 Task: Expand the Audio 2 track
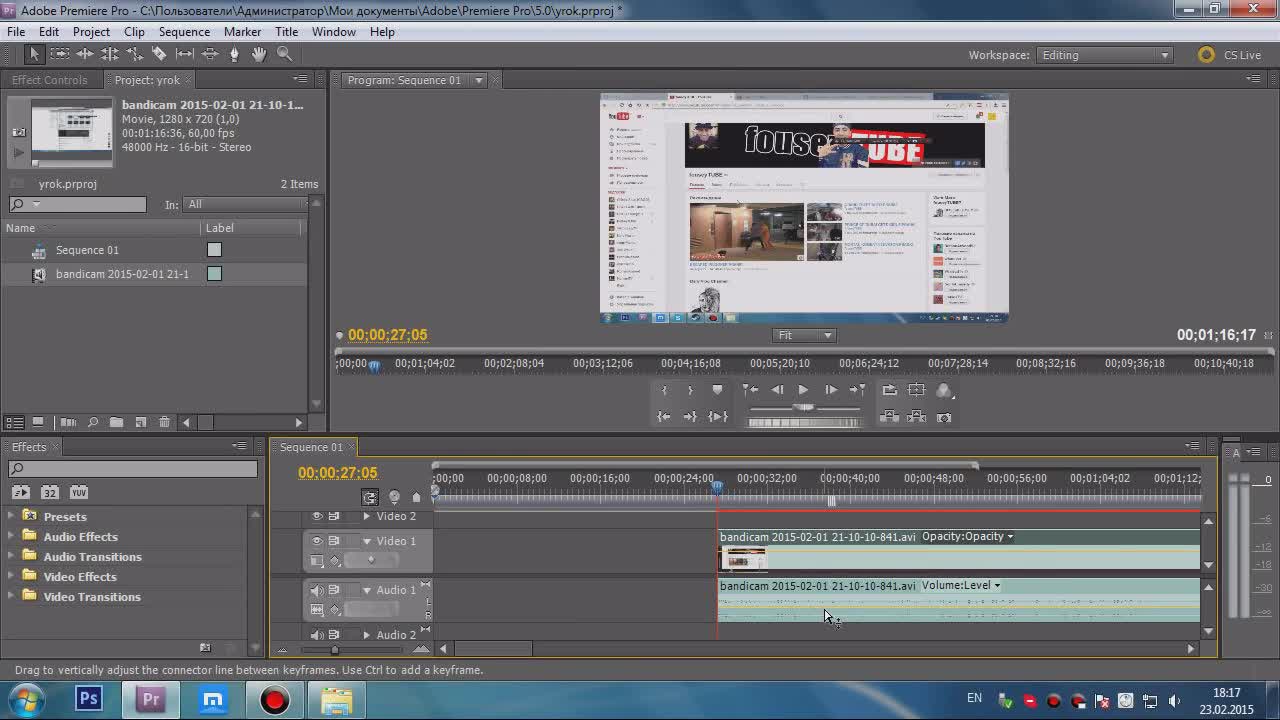(367, 635)
